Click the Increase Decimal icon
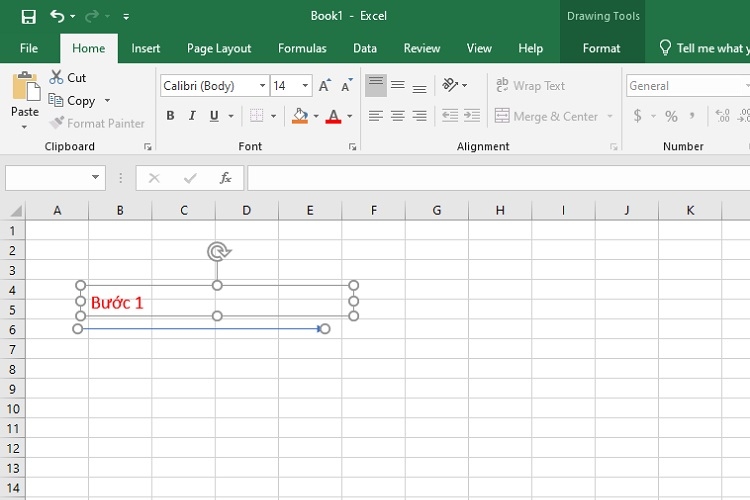This screenshot has height=500, width=750. (722, 116)
